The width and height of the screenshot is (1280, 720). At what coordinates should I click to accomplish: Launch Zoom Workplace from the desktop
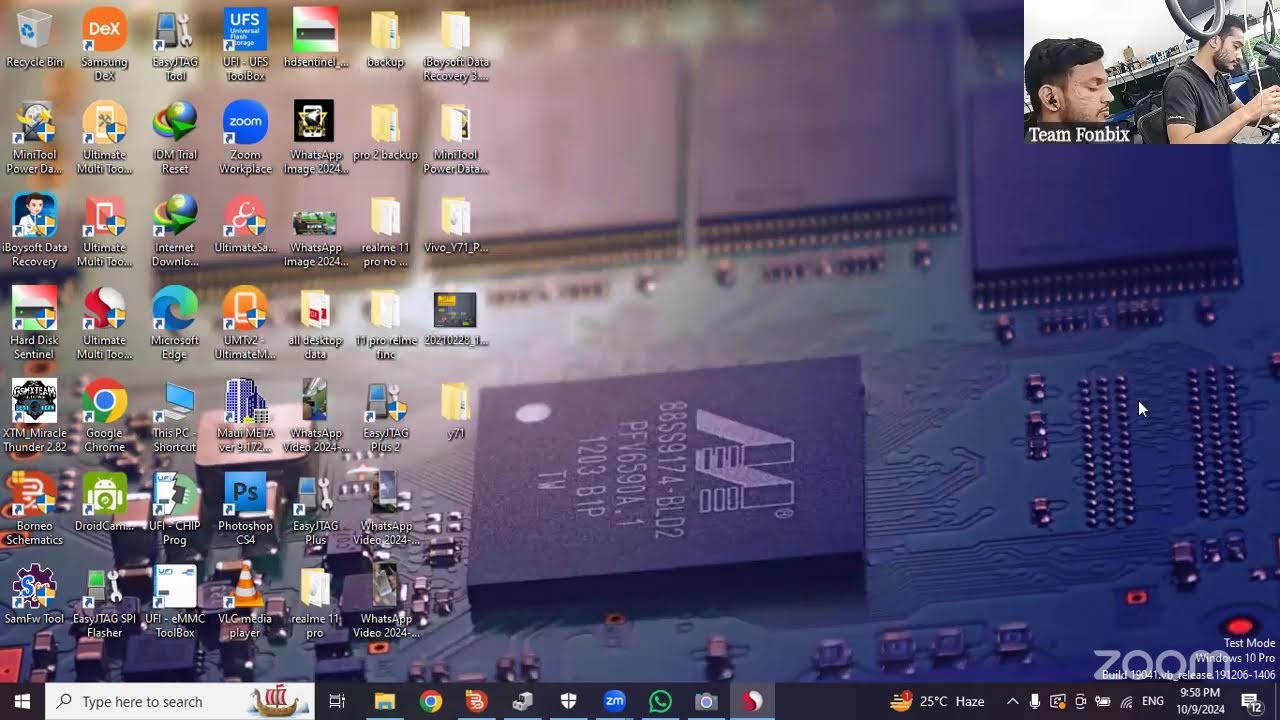point(245,138)
